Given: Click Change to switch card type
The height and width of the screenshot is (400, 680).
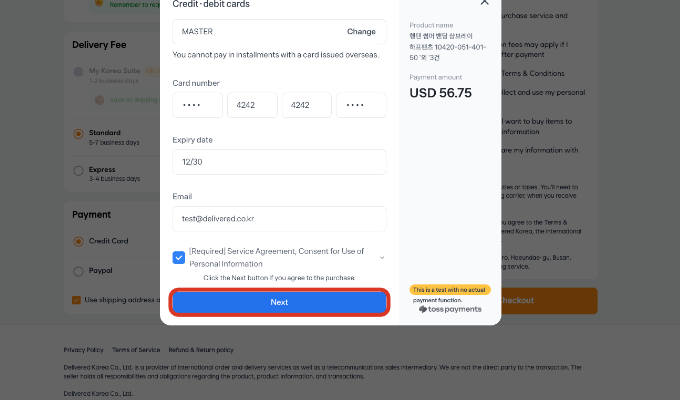Looking at the screenshot, I should tap(361, 32).
